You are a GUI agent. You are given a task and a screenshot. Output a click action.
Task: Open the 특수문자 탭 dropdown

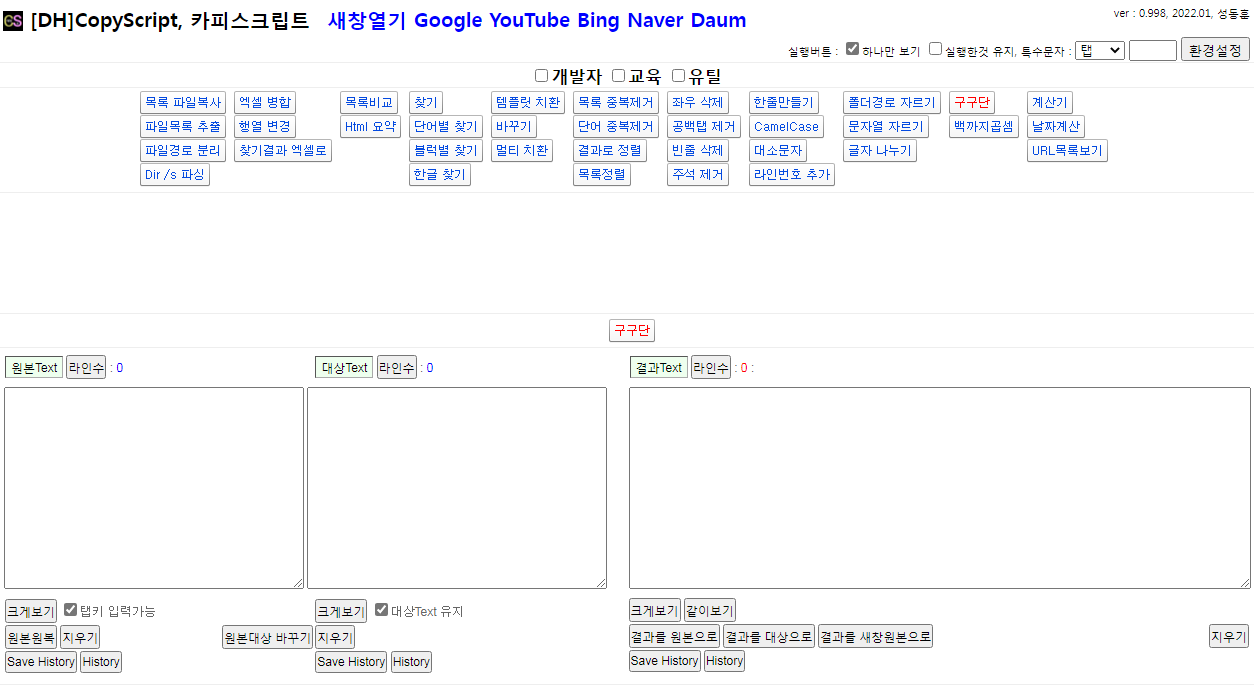click(1099, 50)
